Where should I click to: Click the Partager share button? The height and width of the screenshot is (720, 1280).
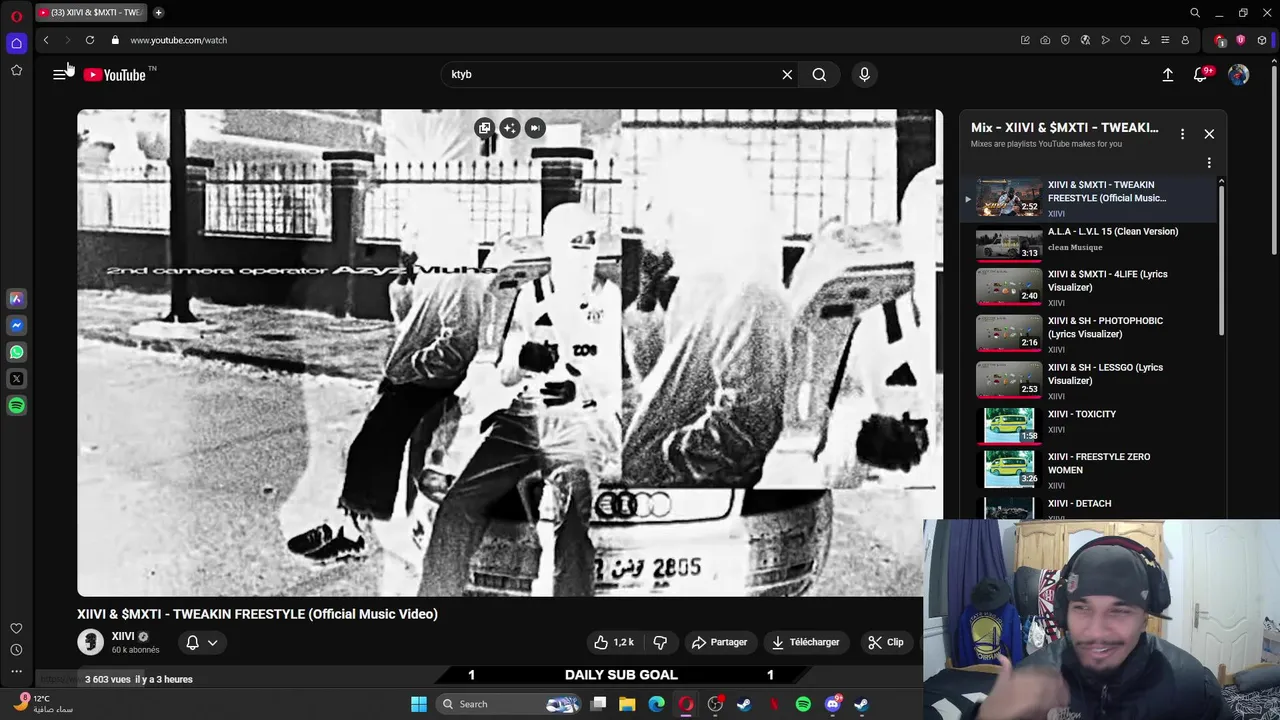pos(720,642)
